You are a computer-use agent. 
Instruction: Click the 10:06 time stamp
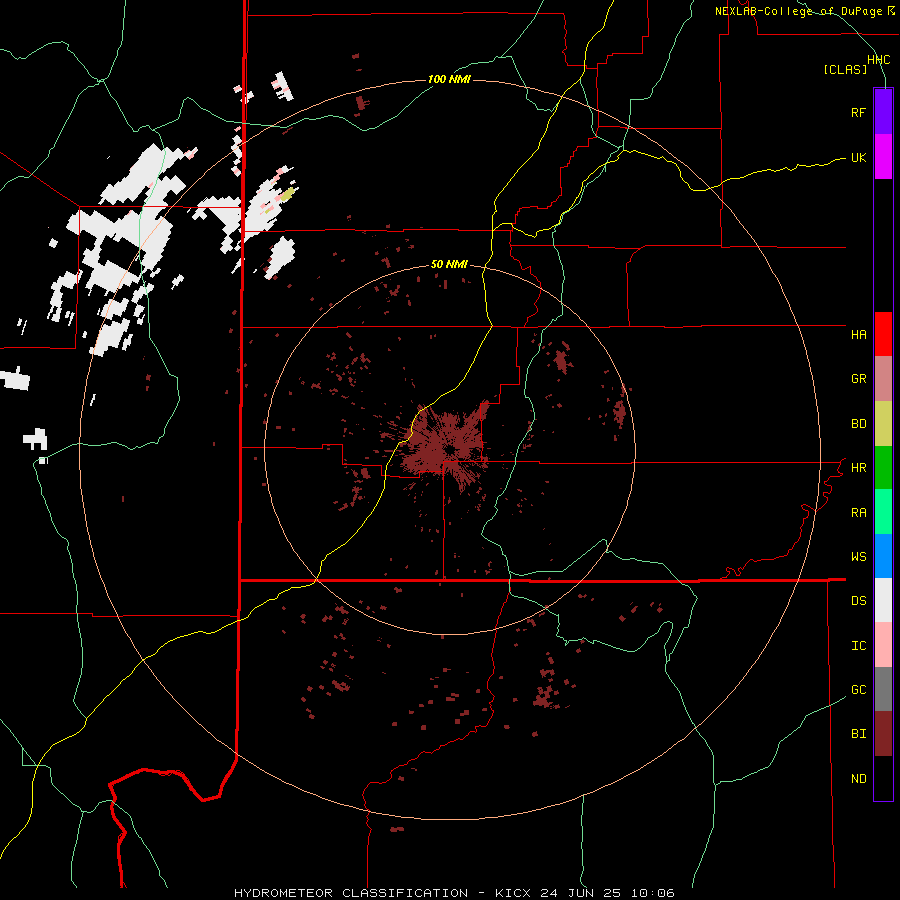click(653, 893)
